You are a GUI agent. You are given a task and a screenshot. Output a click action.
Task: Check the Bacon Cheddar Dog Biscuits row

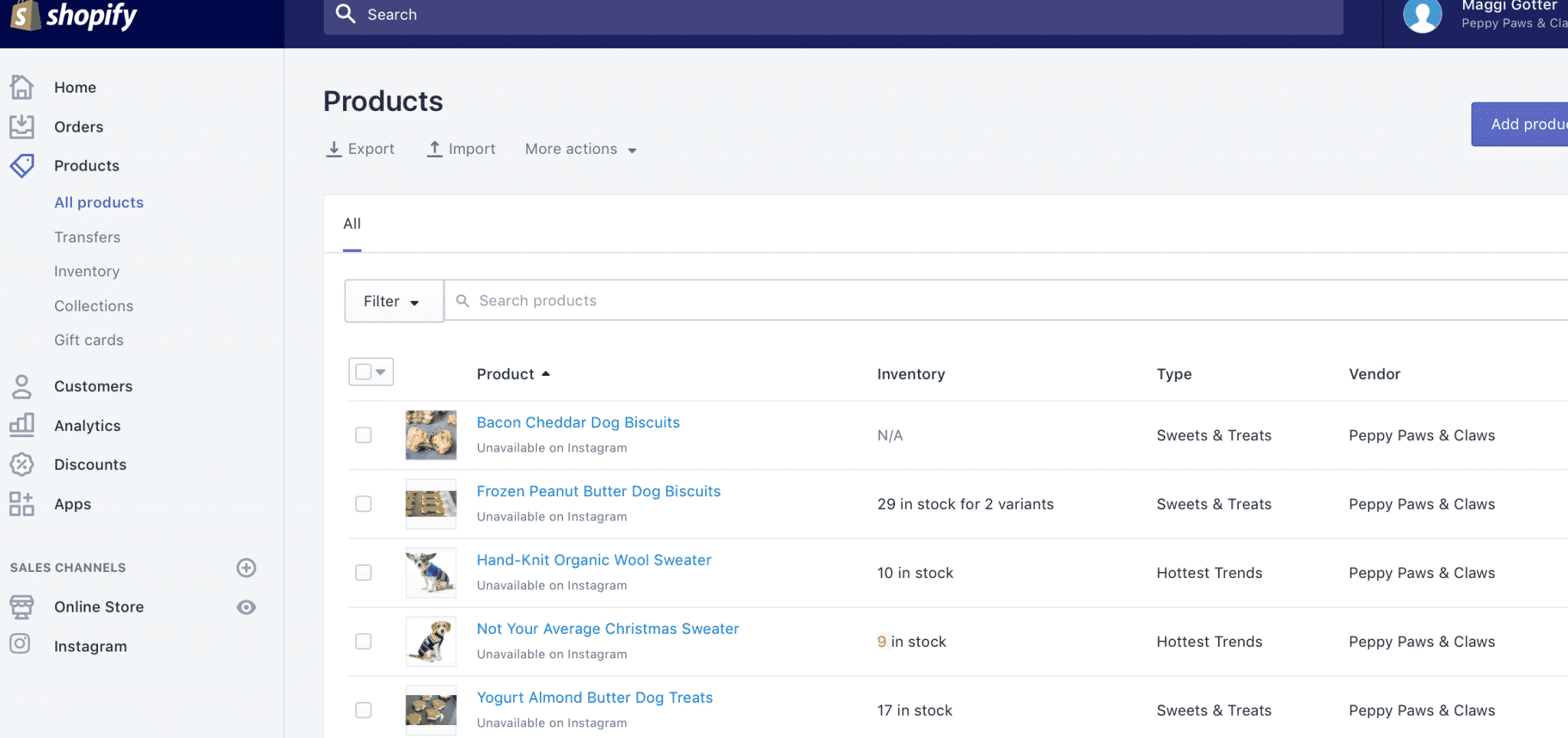[x=364, y=435]
